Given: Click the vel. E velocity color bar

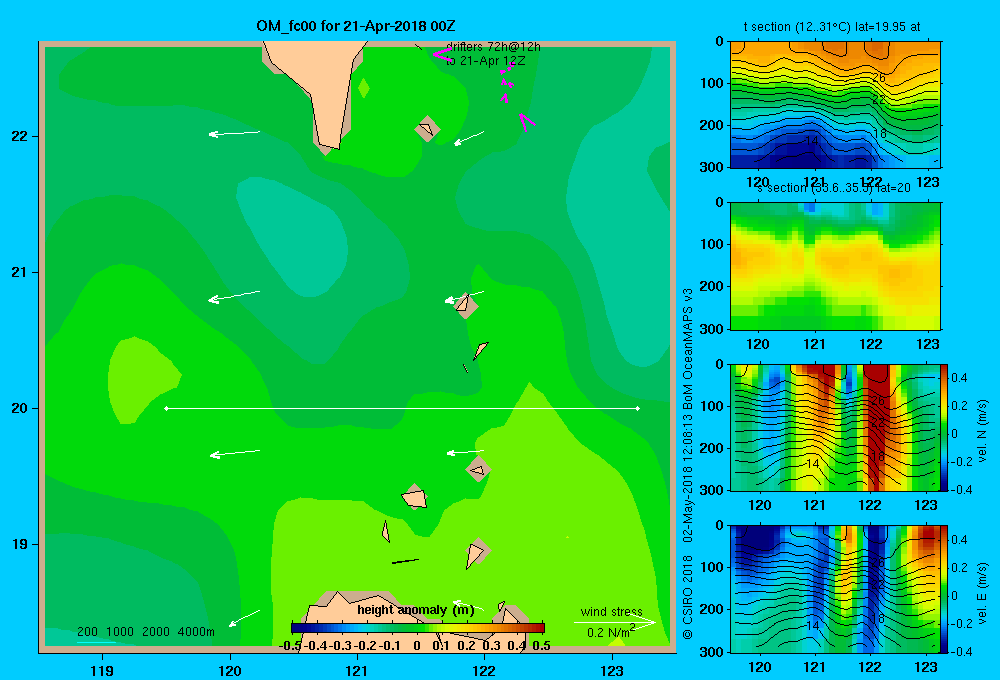Looking at the screenshot, I should pyautogui.click(x=944, y=589).
